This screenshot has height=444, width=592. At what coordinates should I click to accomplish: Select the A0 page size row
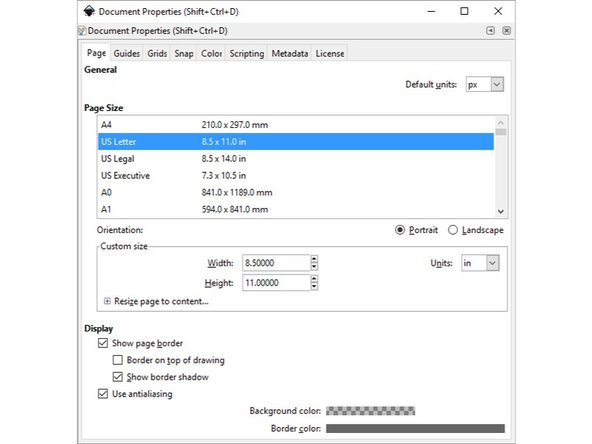296,193
